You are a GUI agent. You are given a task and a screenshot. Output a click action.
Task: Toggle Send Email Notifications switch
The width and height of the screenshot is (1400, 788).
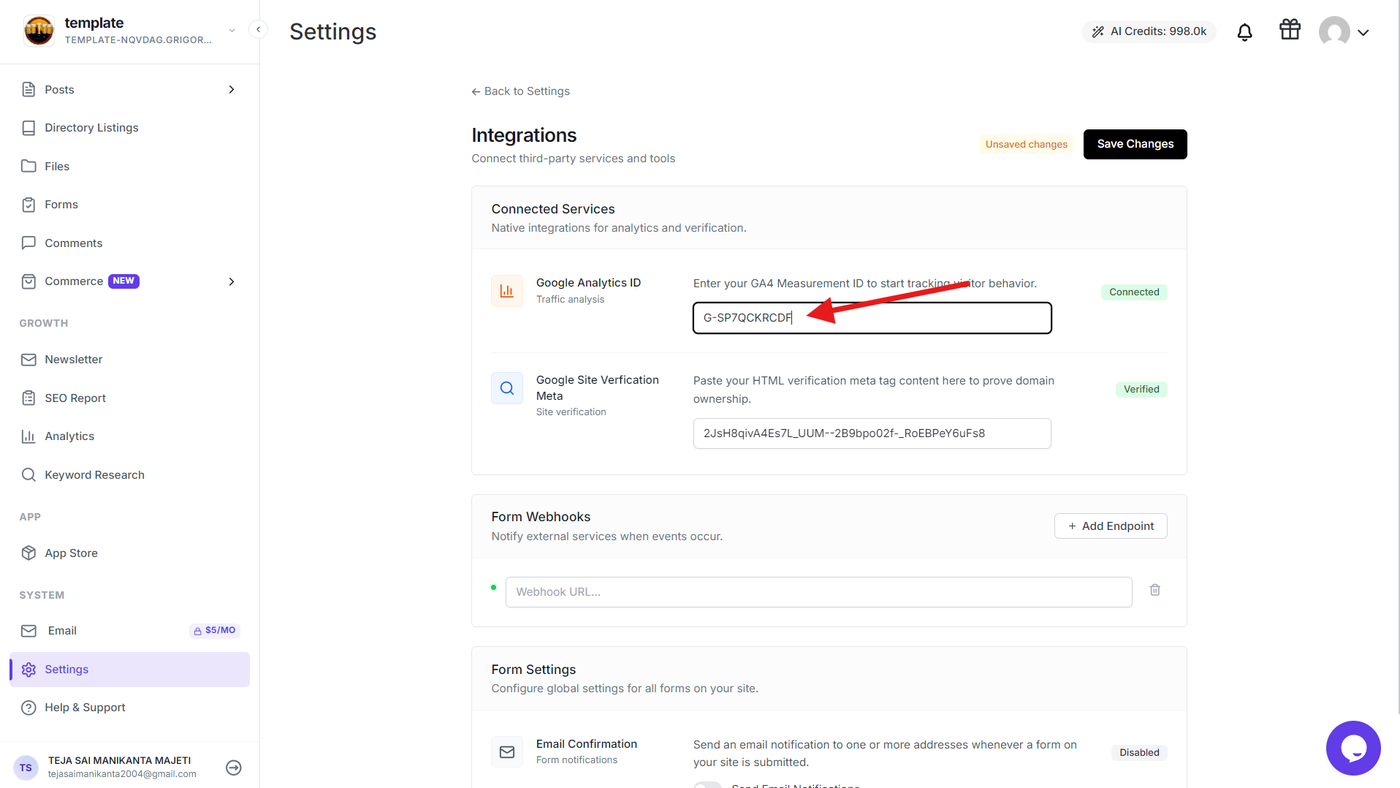tap(707, 785)
